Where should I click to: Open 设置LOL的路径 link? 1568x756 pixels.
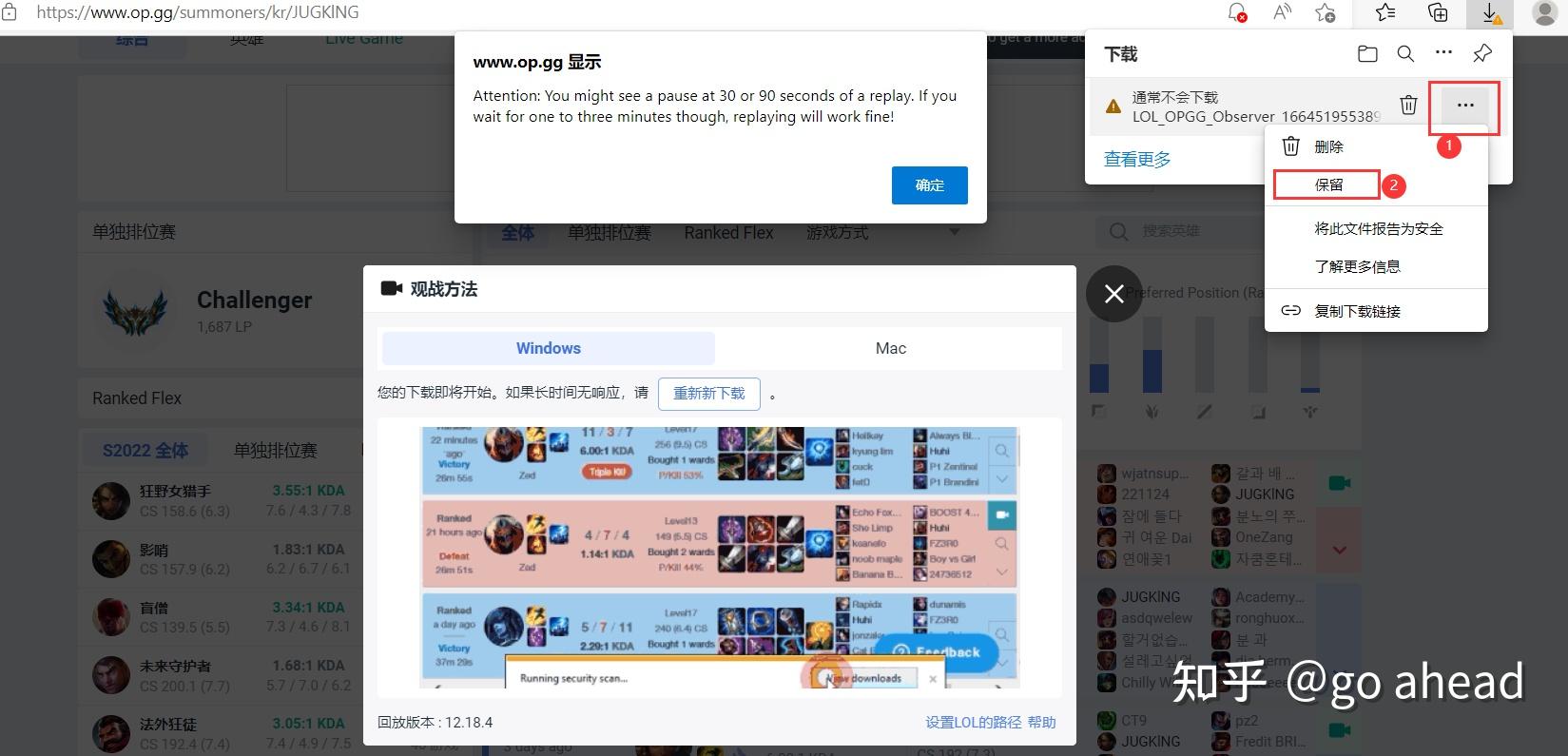pyautogui.click(x=974, y=723)
